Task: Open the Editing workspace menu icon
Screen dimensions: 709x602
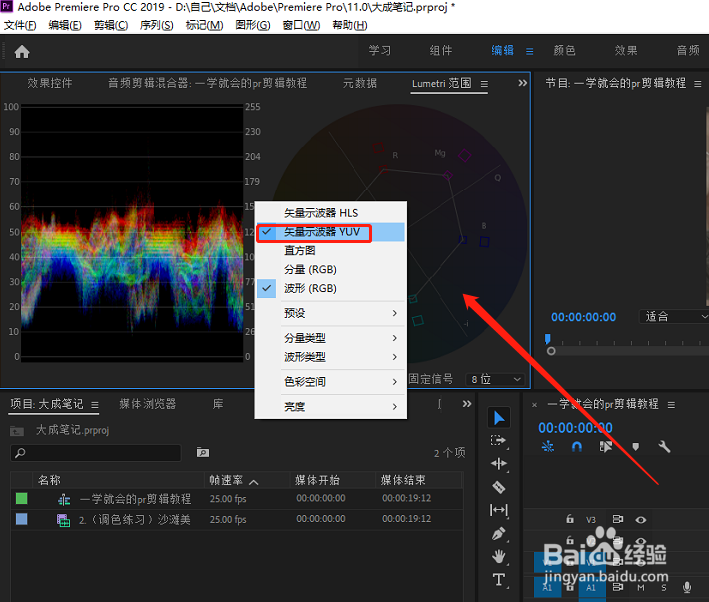Action: pos(529,52)
